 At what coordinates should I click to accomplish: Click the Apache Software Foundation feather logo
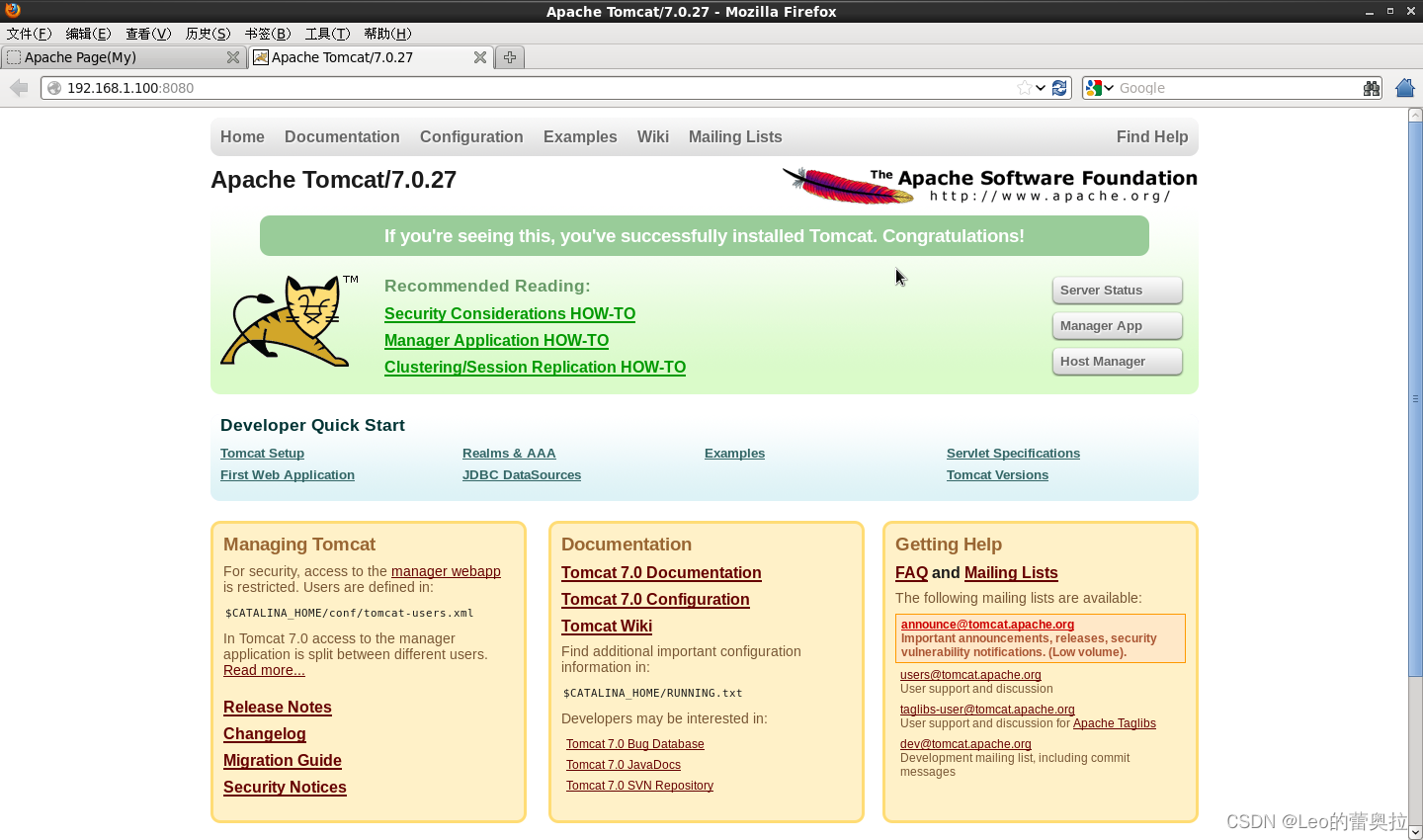point(989,185)
